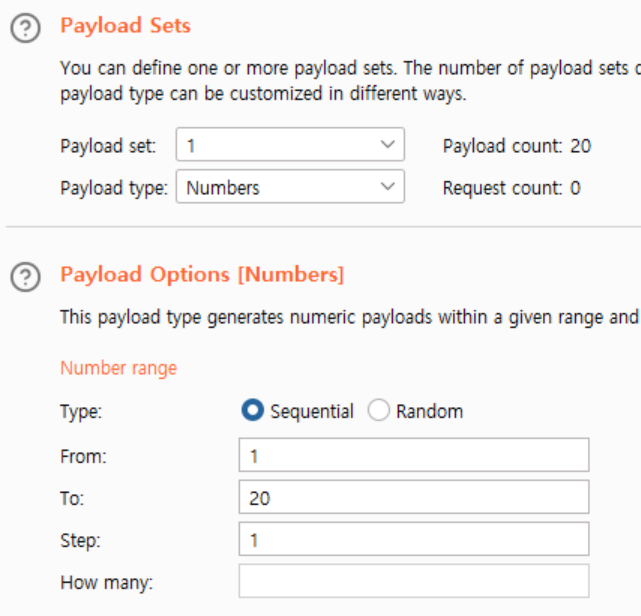Open help for Payload Options [Numbers]
The width and height of the screenshot is (641, 616).
tap(24, 277)
